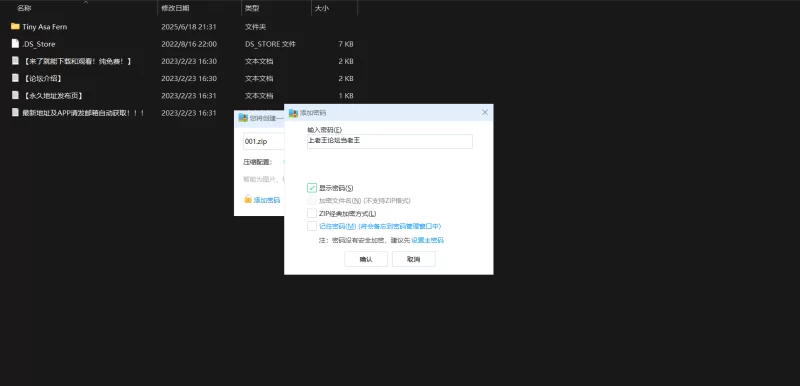800x386 pixels.
Task: Enable the ZIP经典加密方式(L) checkbox
Action: pos(312,213)
